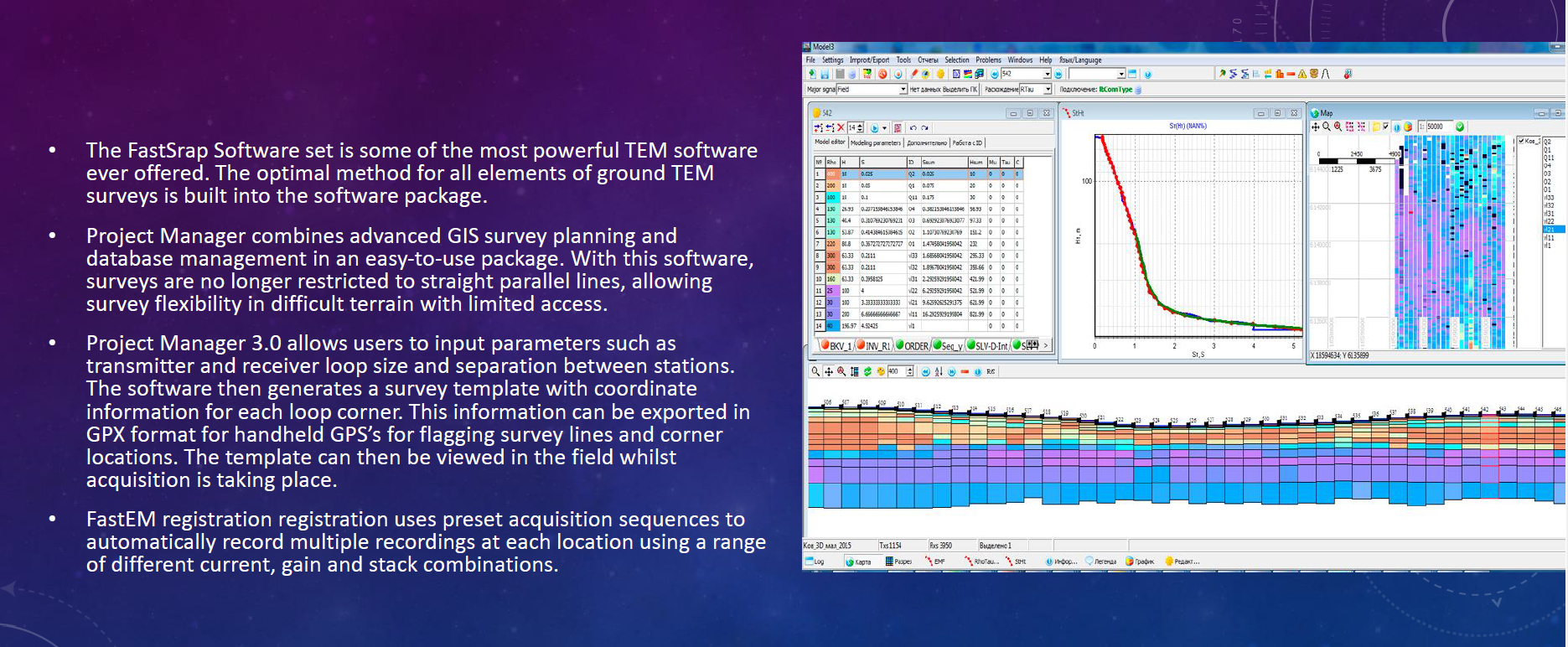This screenshot has height=647, width=1568.
Task: Open the 542 station dropdown
Action: click(x=1047, y=75)
